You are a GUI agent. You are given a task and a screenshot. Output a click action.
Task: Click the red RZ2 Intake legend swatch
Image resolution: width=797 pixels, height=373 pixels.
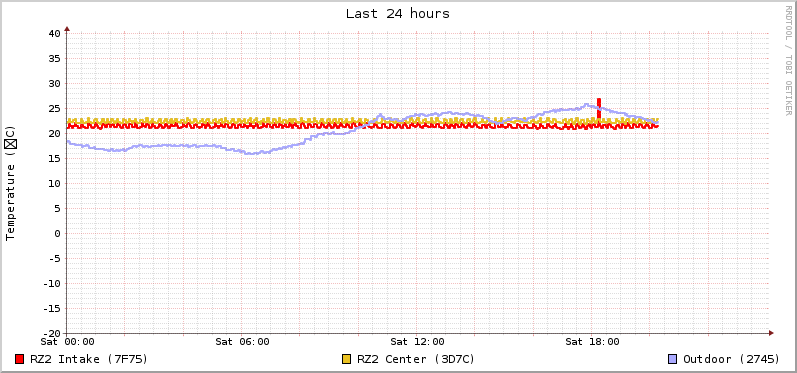coord(20,359)
